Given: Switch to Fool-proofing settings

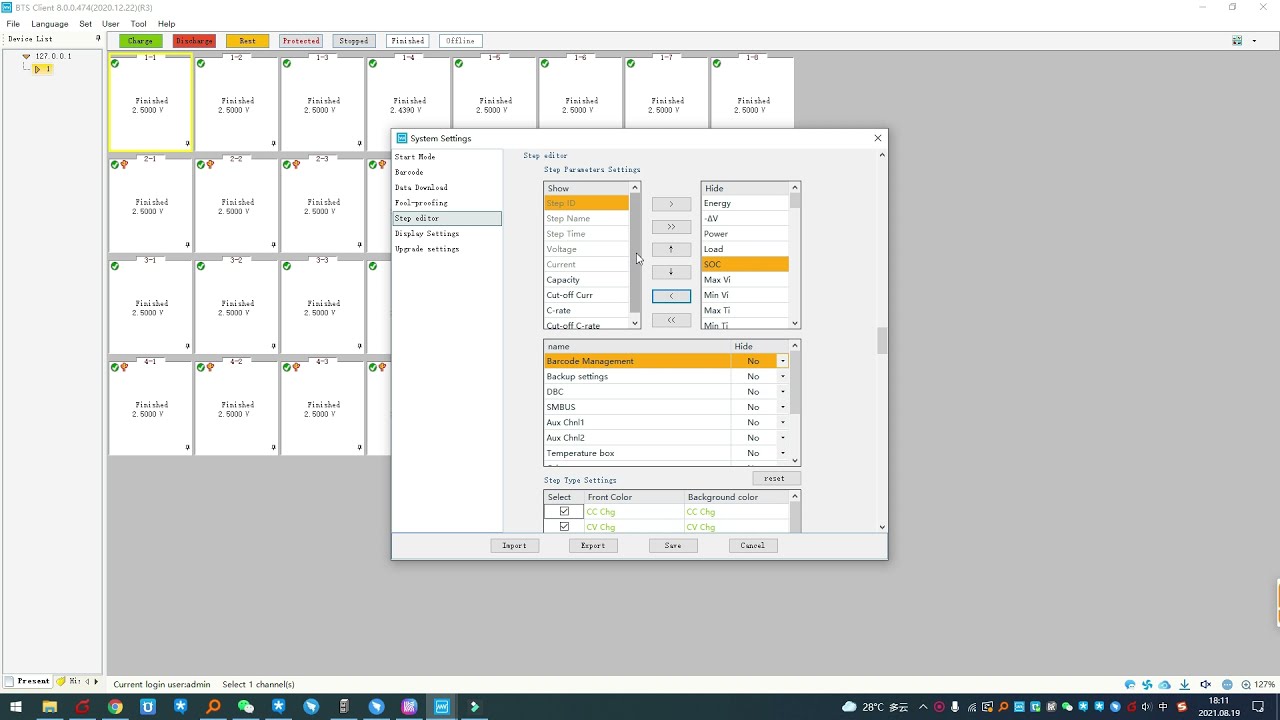Looking at the screenshot, I should click(x=421, y=203).
